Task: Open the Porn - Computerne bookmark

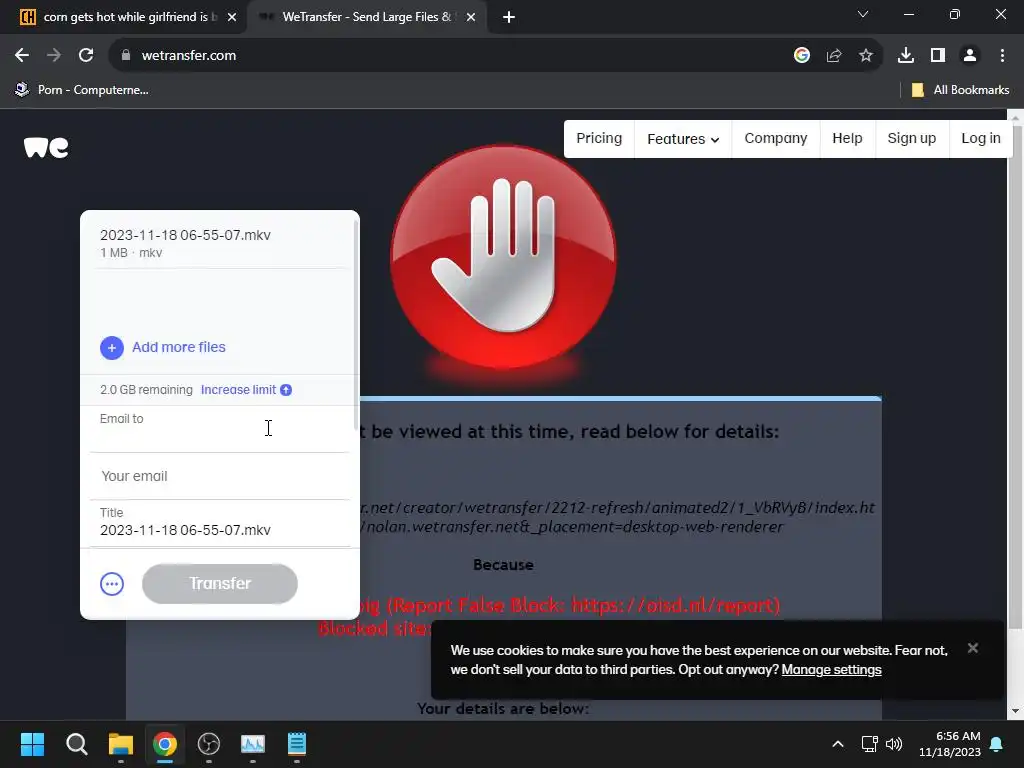Action: [83, 90]
